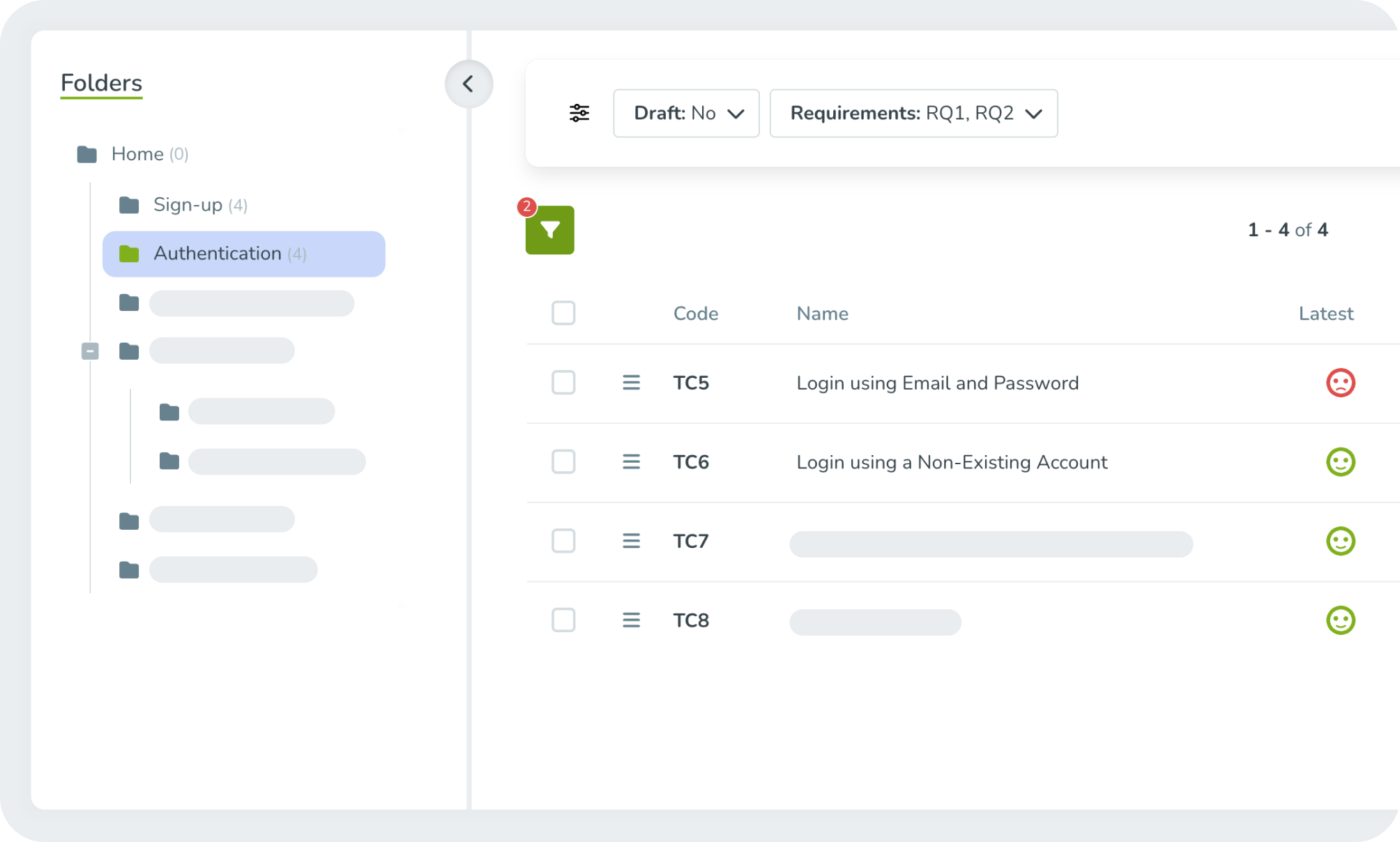Open the Requirements: RQ1, RQ2 dropdown
The width and height of the screenshot is (1400, 842).
tap(913, 113)
